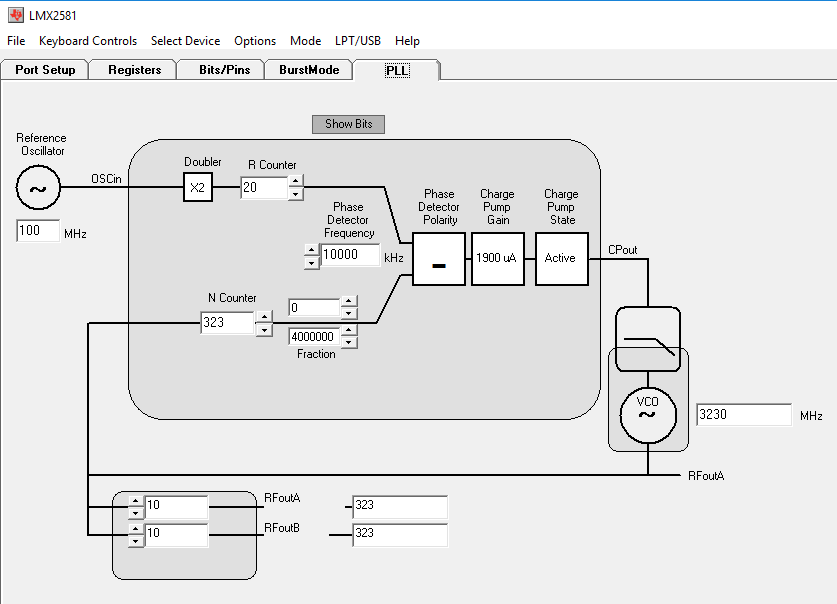Increase fraction numerator 0 with up arrow

pyautogui.click(x=349, y=301)
